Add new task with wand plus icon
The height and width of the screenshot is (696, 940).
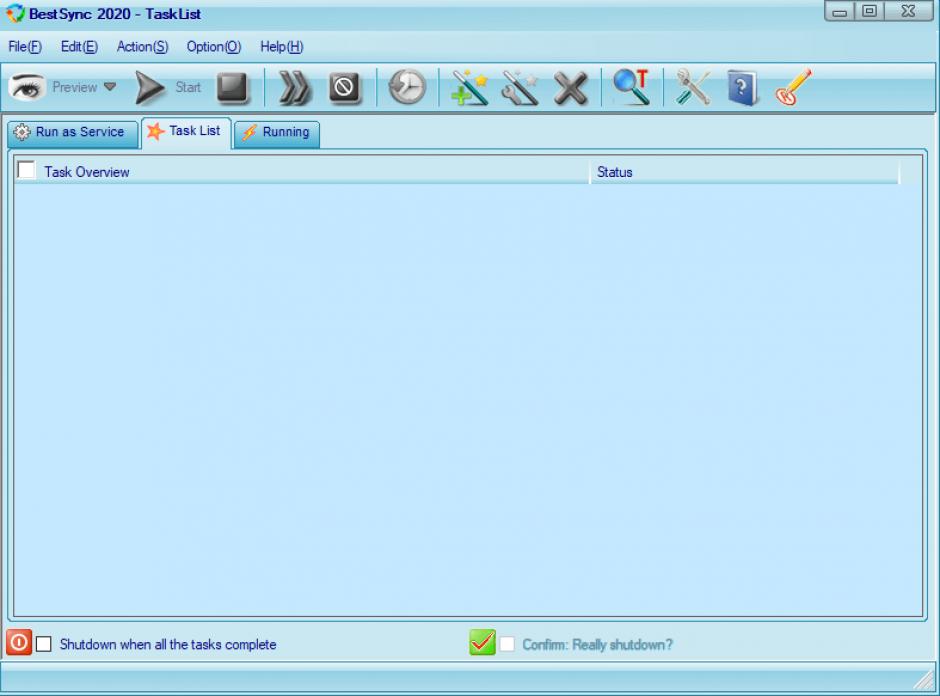pos(469,88)
